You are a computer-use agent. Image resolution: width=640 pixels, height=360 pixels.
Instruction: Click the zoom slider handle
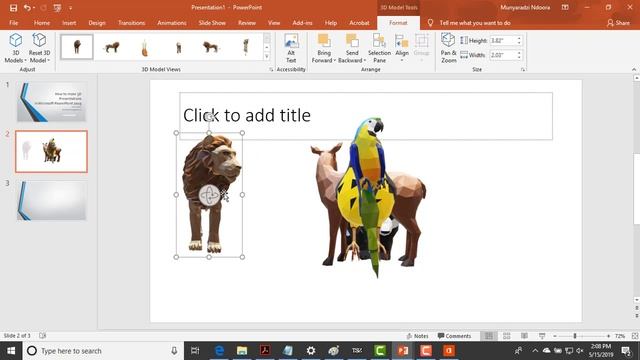[575, 336]
